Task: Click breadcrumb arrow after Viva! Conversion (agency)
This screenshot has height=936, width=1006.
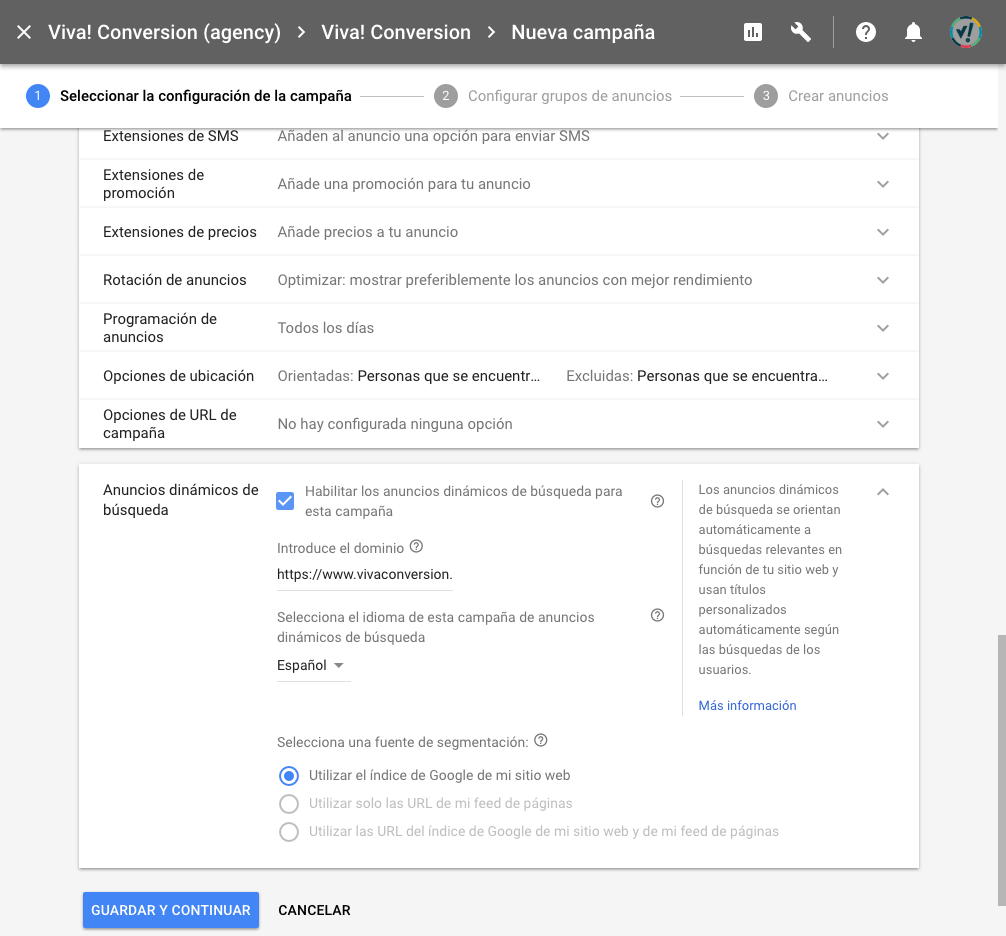Action: click(x=301, y=32)
